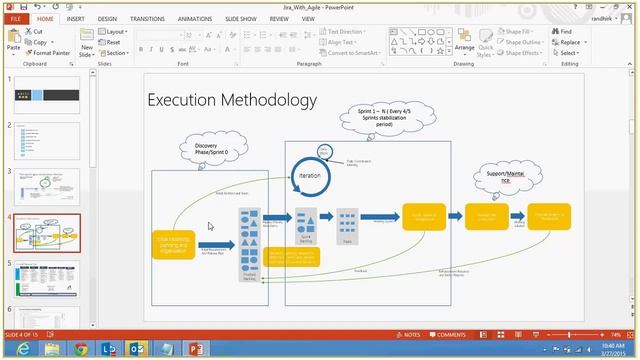Select slide 1 thumbnail

(47, 95)
